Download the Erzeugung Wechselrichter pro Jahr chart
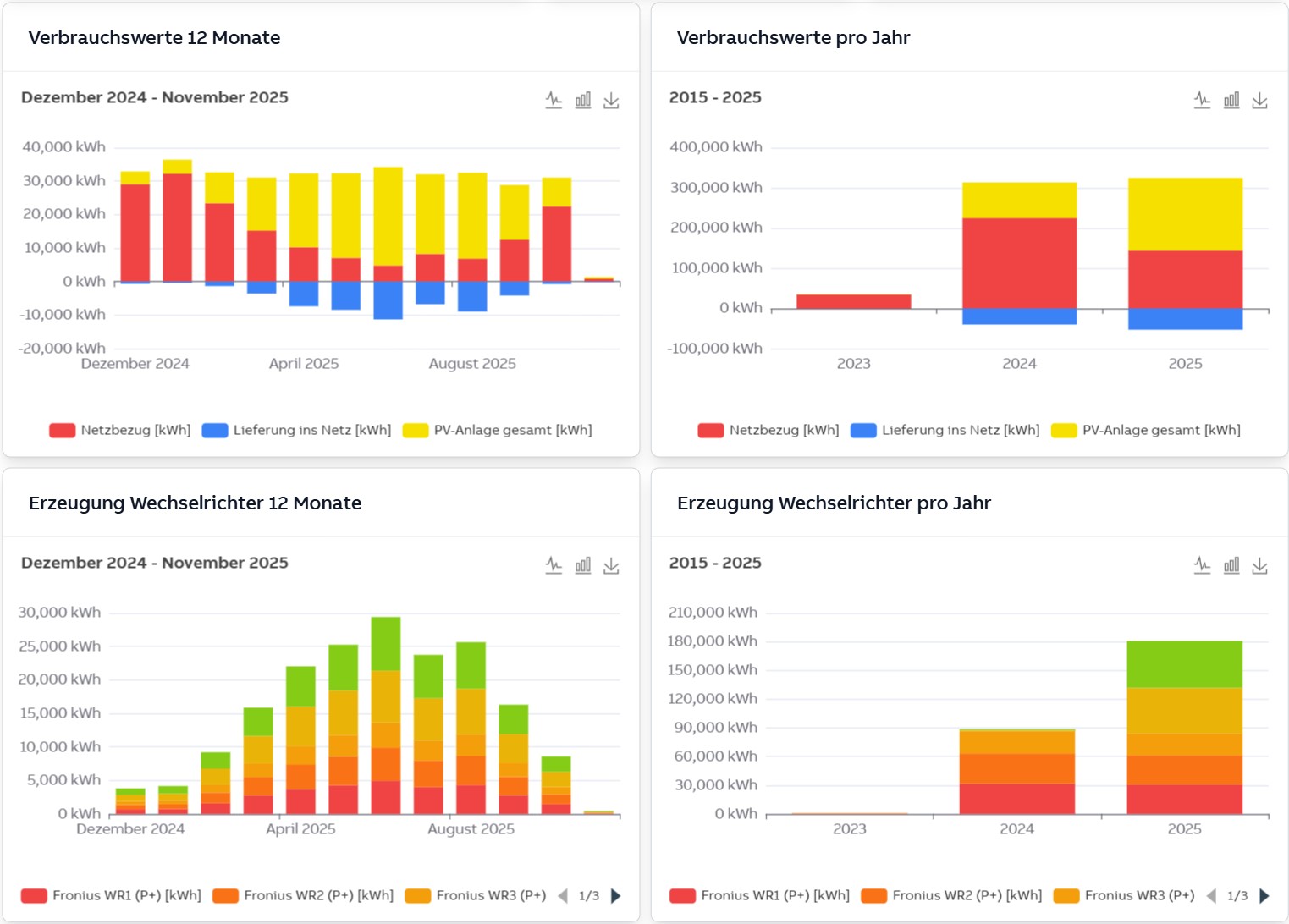This screenshot has height=924, width=1289. [1259, 566]
